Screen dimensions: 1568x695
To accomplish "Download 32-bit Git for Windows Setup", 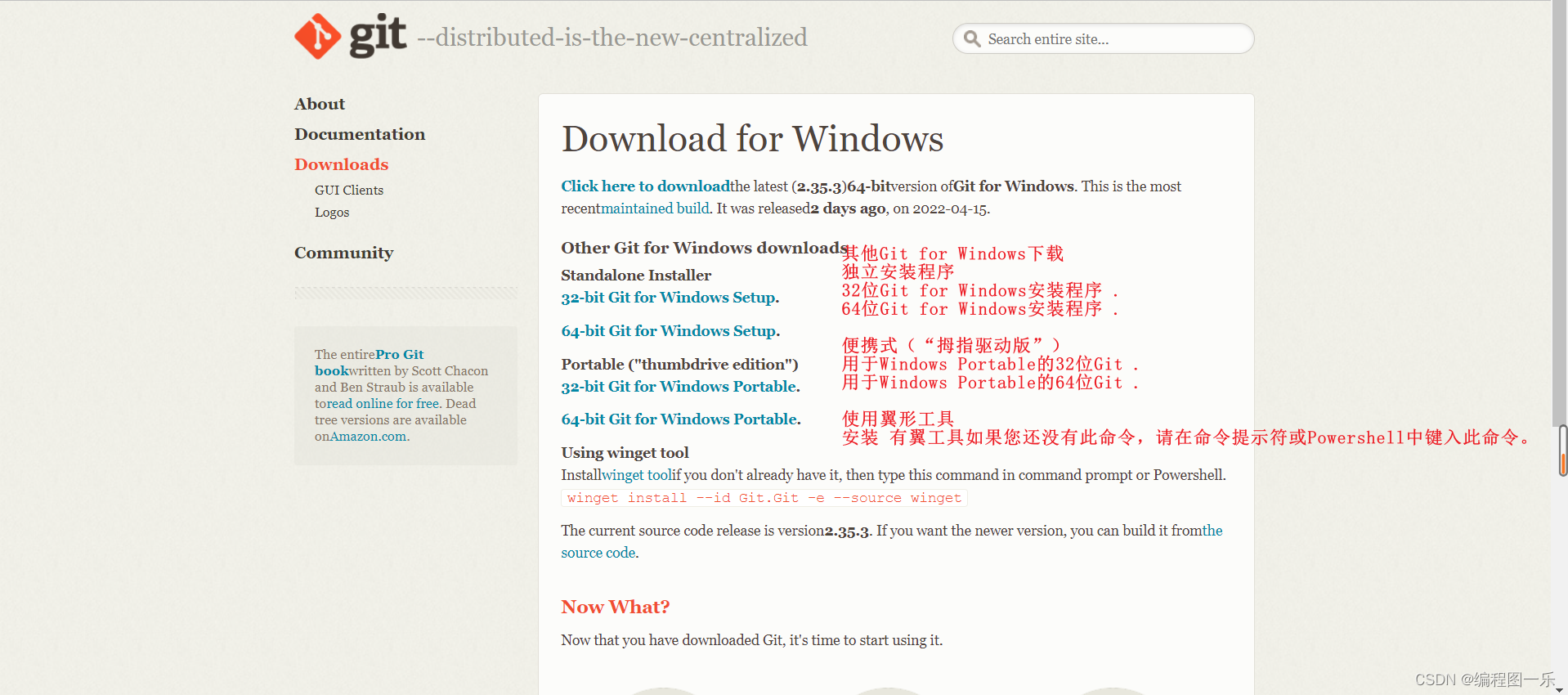I will [670, 298].
